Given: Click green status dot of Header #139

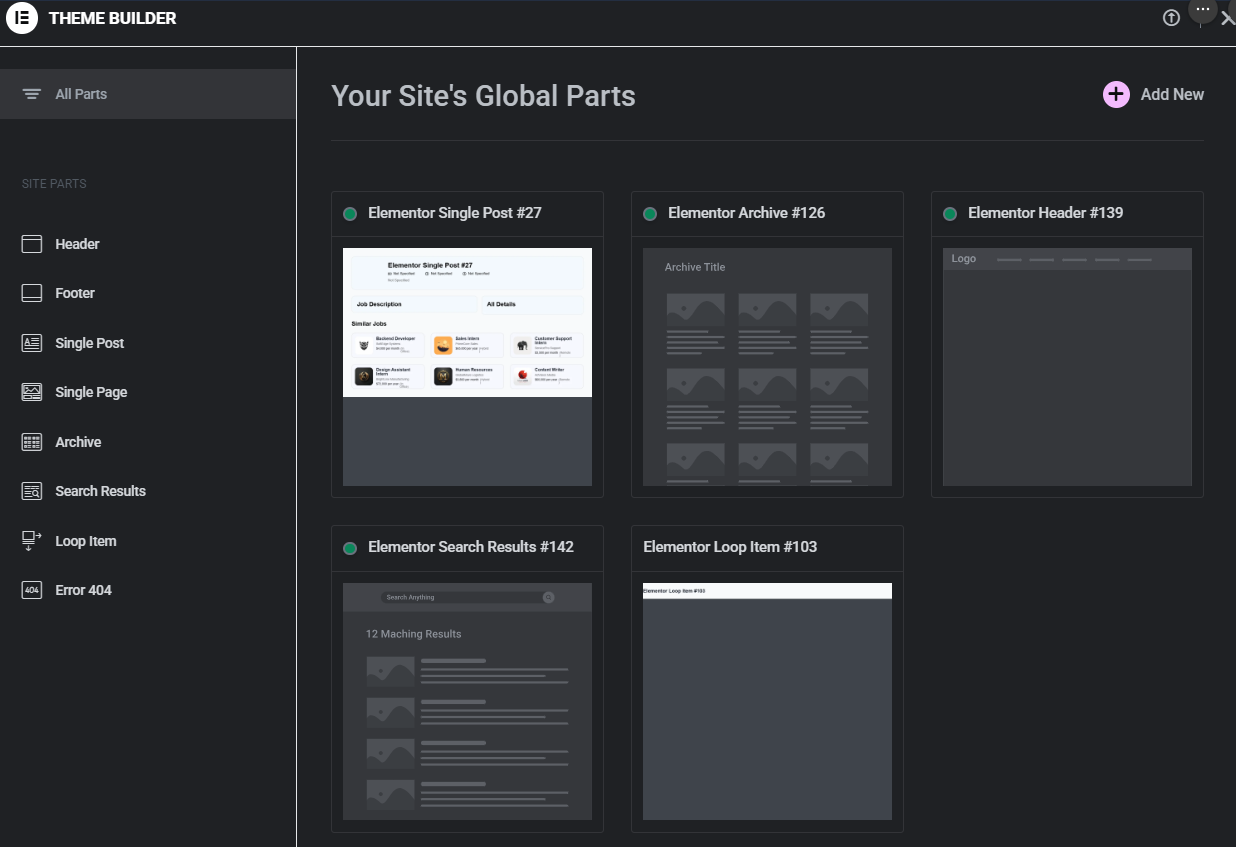Looking at the screenshot, I should pyautogui.click(x=950, y=214).
